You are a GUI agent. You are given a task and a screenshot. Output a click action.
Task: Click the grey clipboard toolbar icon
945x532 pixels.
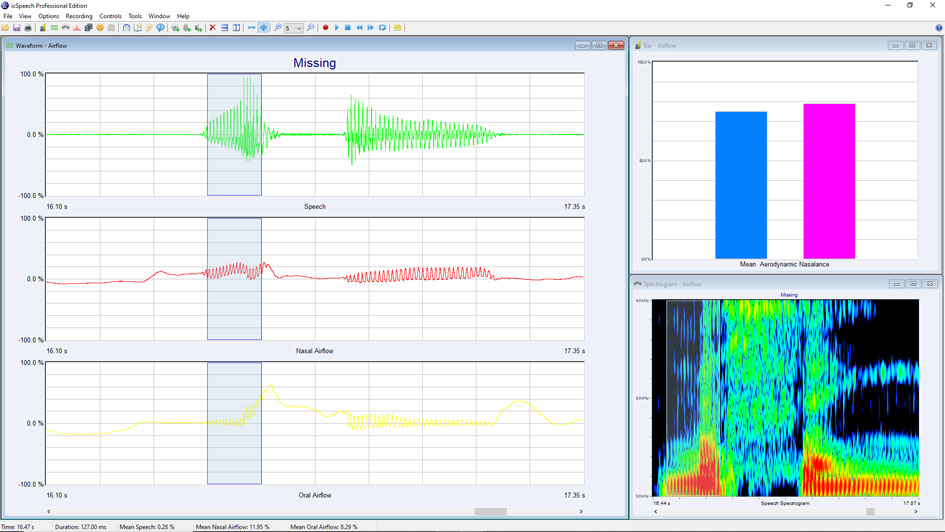(111, 28)
